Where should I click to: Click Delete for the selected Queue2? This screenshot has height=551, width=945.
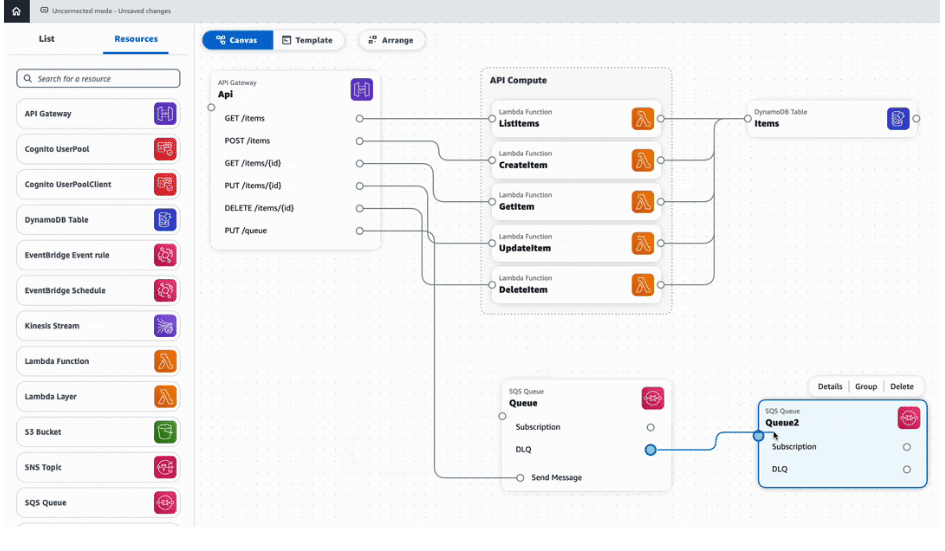901,386
